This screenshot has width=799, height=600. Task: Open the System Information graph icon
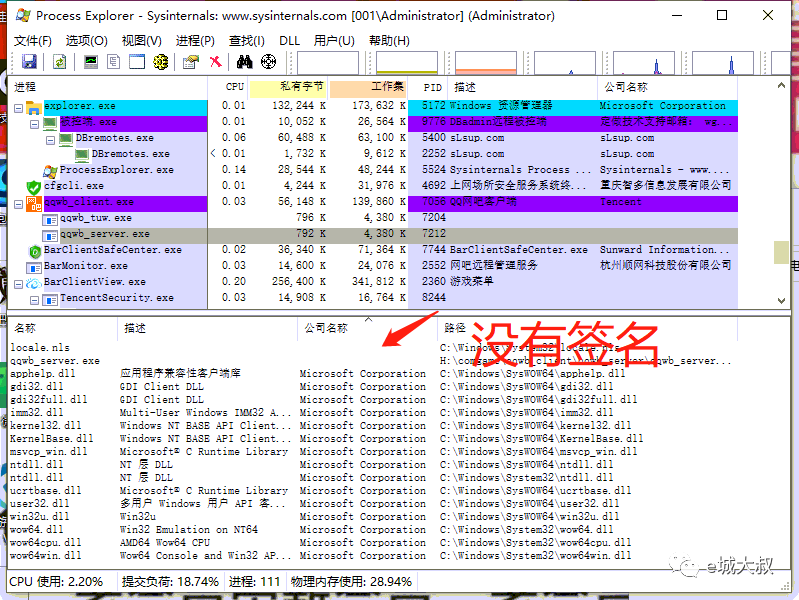(91, 62)
